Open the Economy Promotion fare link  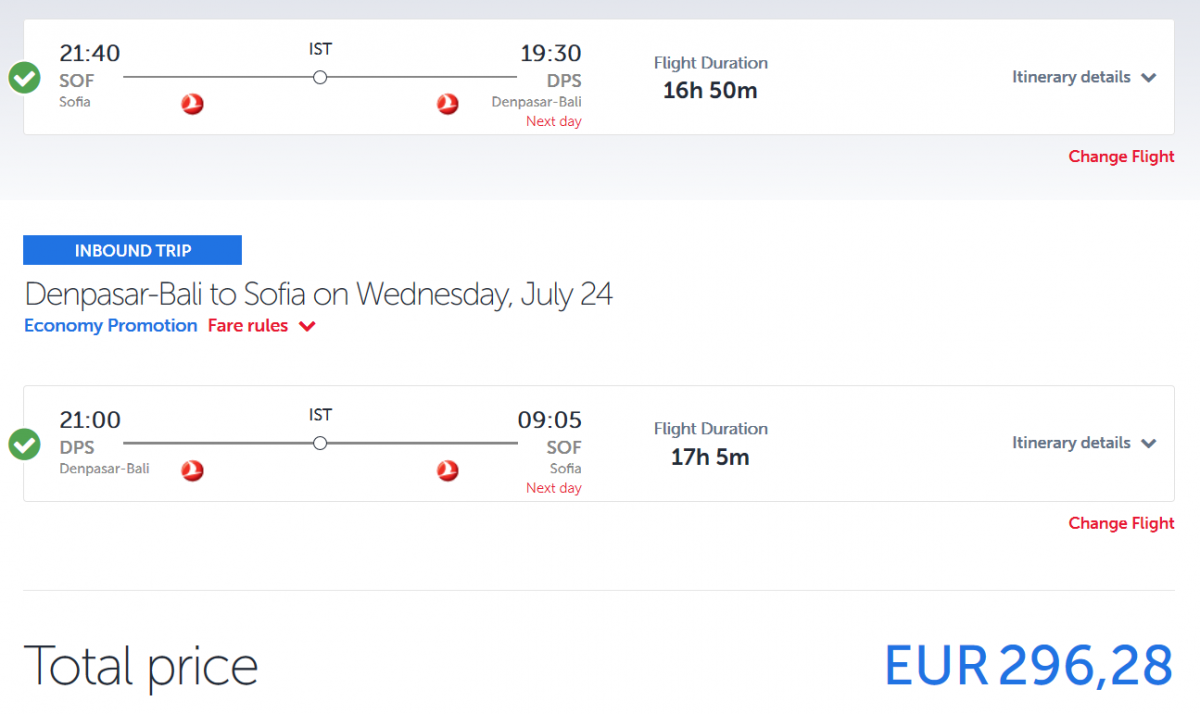click(x=111, y=326)
